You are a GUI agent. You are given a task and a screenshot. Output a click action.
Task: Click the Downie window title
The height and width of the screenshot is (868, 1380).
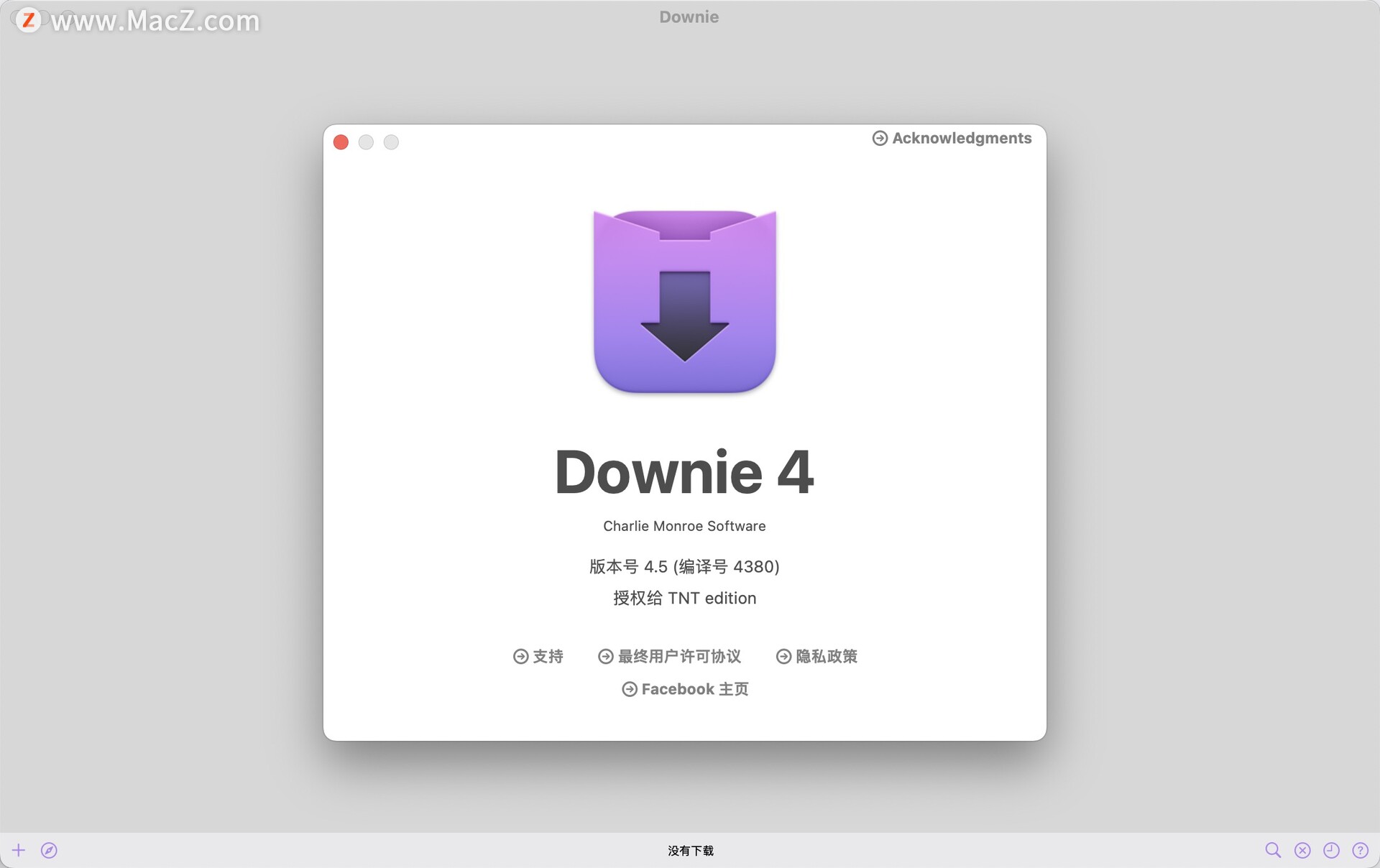point(689,17)
